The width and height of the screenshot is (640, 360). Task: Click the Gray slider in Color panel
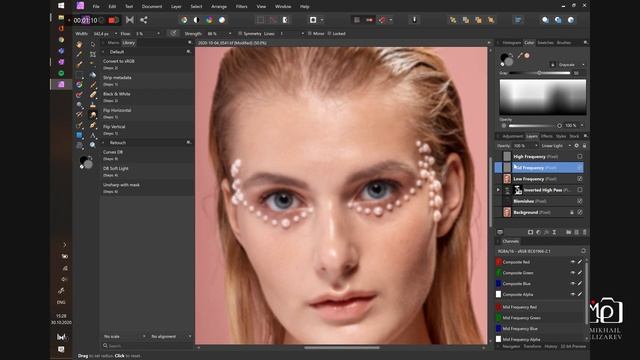pos(540,73)
